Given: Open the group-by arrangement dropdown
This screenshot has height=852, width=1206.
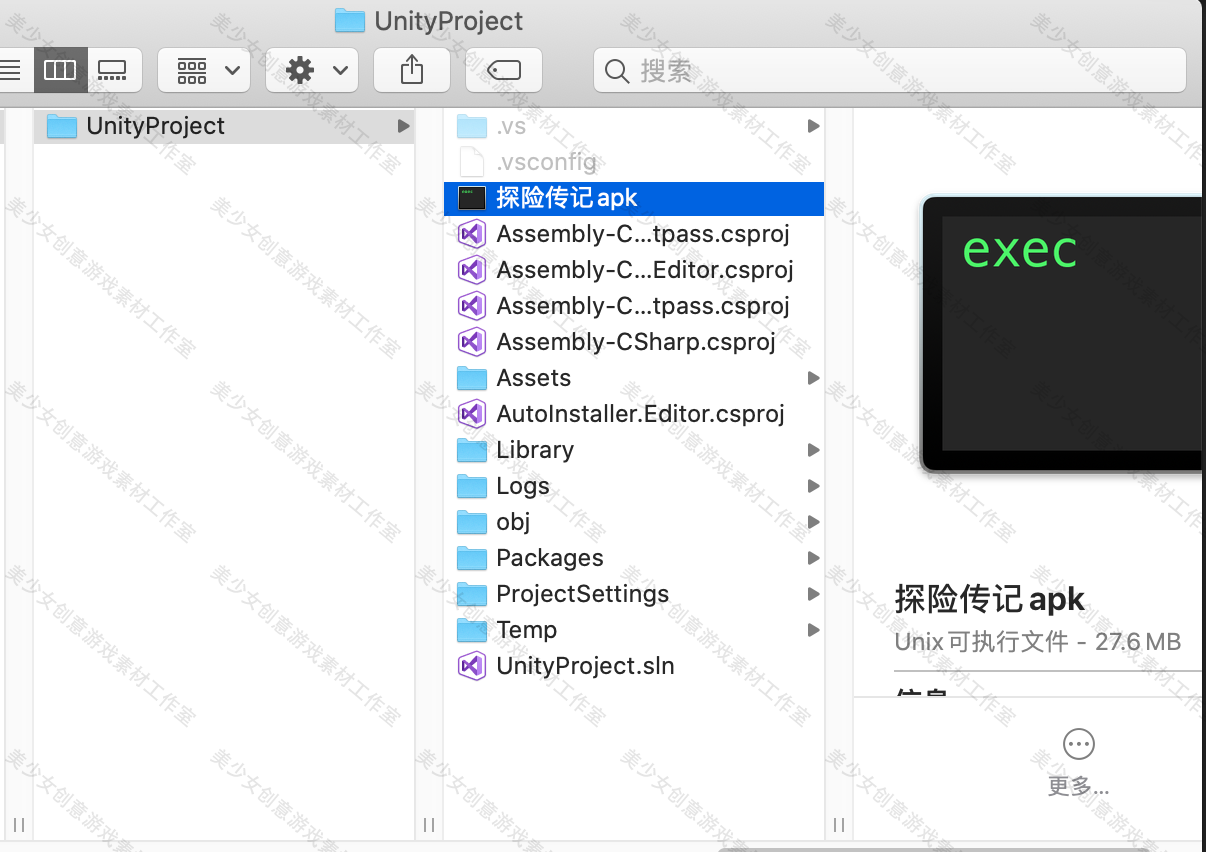Looking at the screenshot, I should click(204, 70).
